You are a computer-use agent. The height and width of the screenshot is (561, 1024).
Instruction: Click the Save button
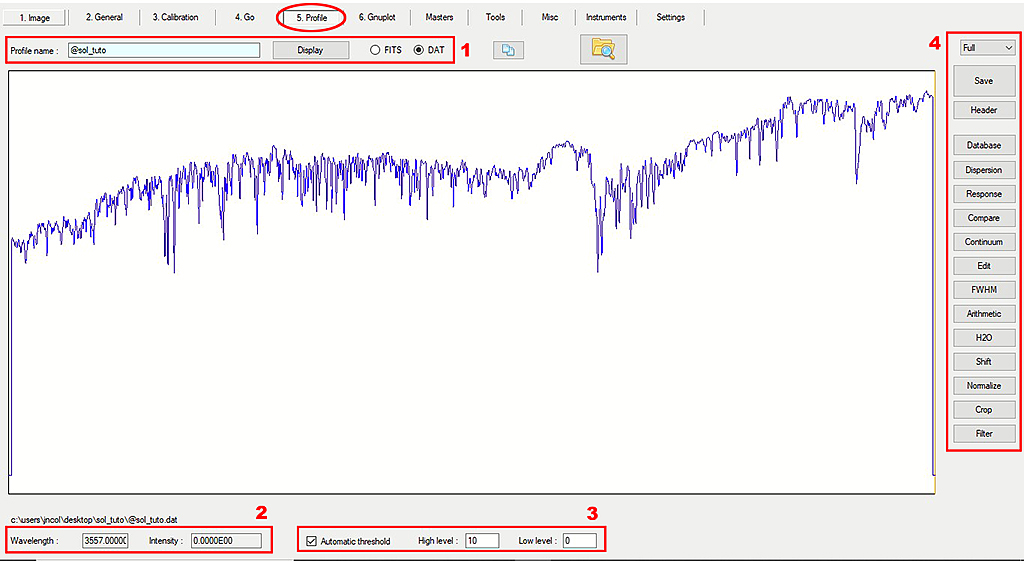click(984, 81)
